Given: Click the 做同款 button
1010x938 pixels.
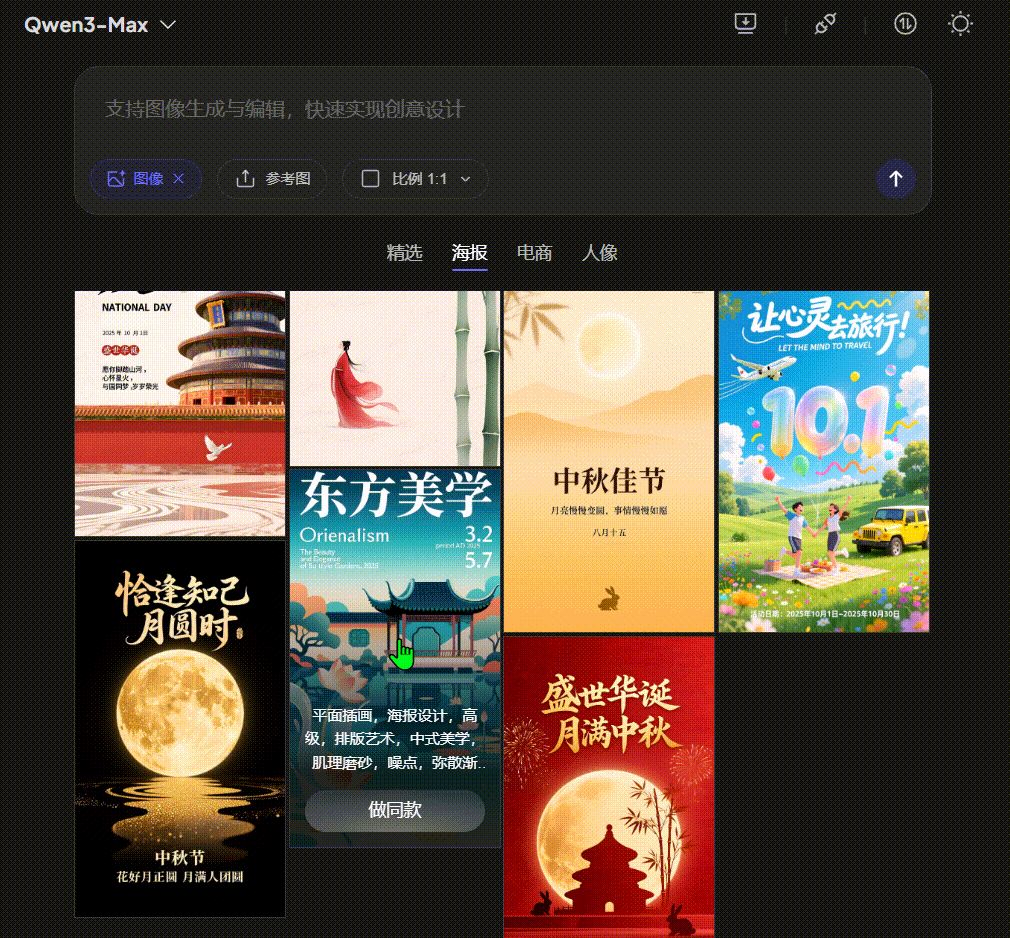Looking at the screenshot, I should [x=396, y=810].
